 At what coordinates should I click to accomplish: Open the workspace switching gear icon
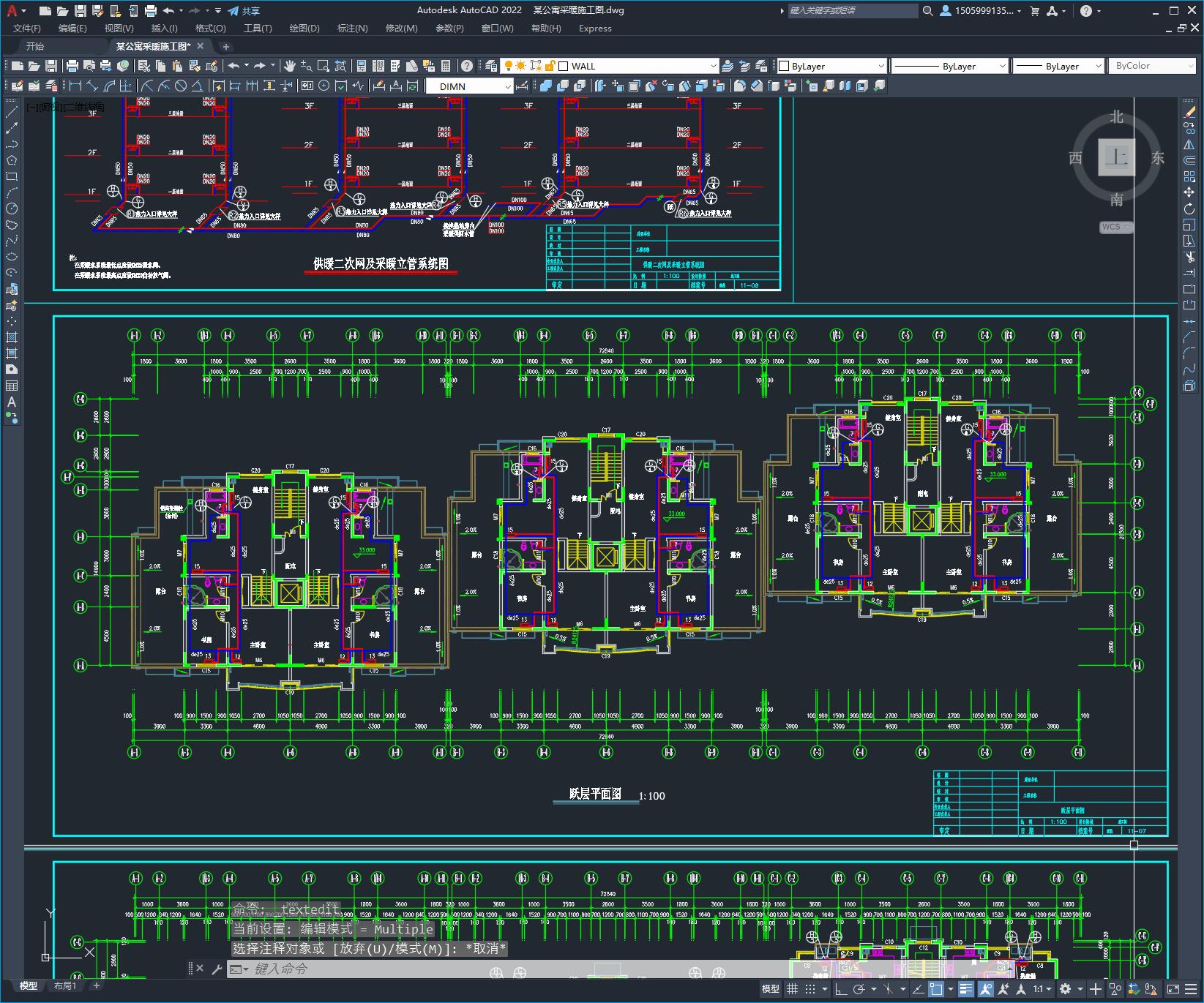pyautogui.click(x=1066, y=989)
